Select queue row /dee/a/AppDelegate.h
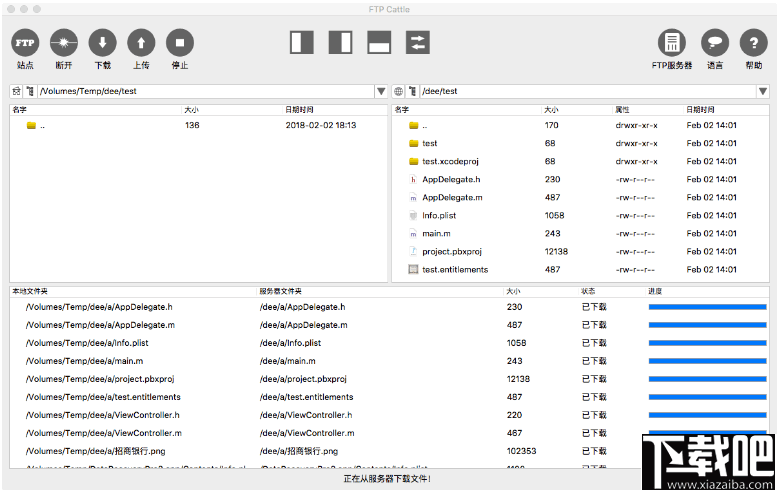Screen dimensions: 777x490 (x=389, y=307)
